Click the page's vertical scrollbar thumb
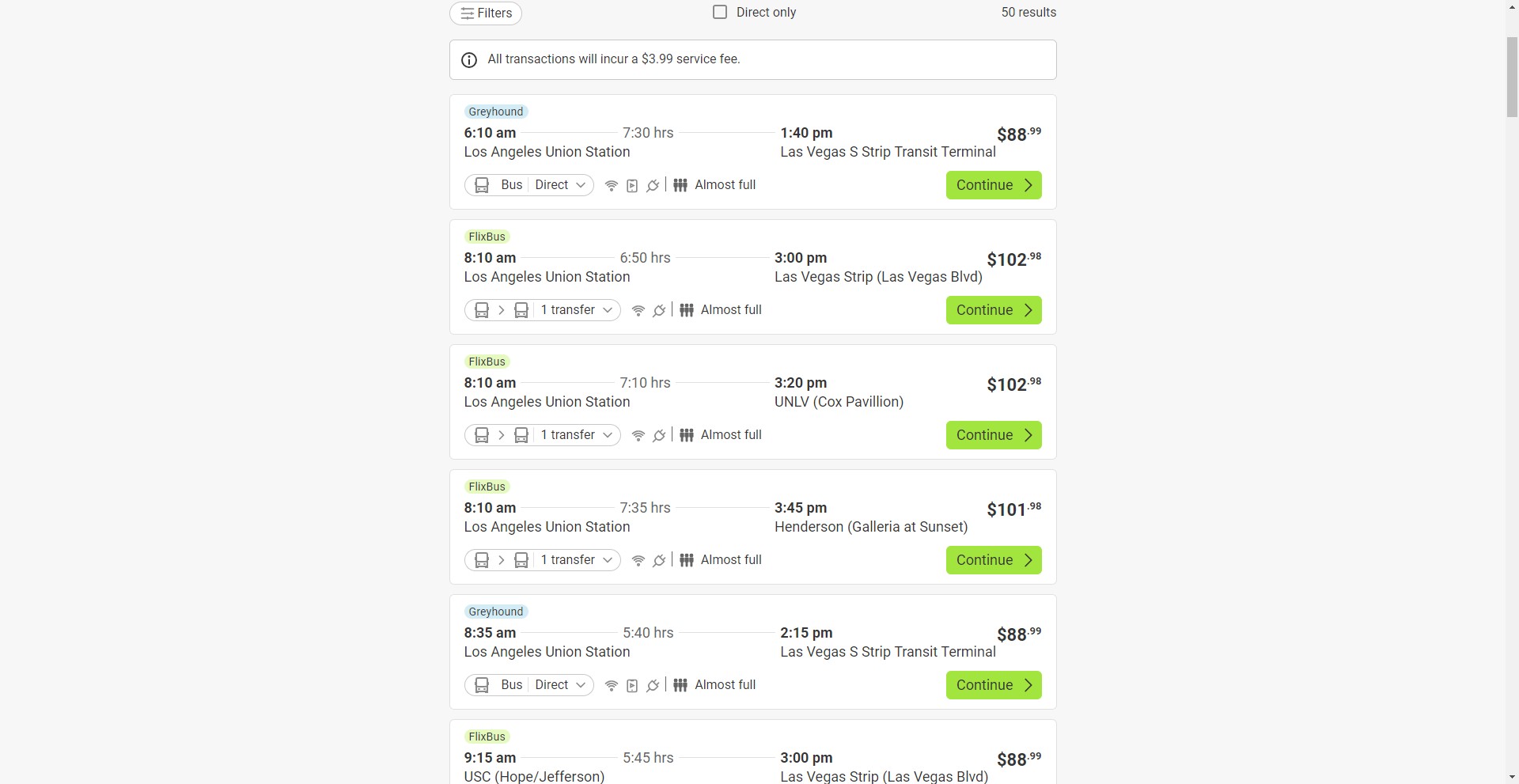The width and height of the screenshot is (1519, 784). click(1512, 75)
